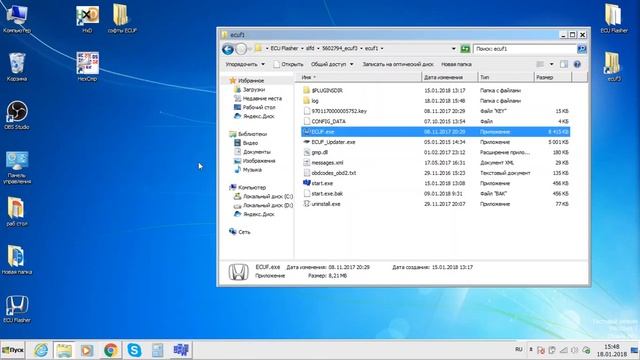Screen dimensions: 640x360
Task: Open address bar history dropdown arrow
Action: [453, 49]
